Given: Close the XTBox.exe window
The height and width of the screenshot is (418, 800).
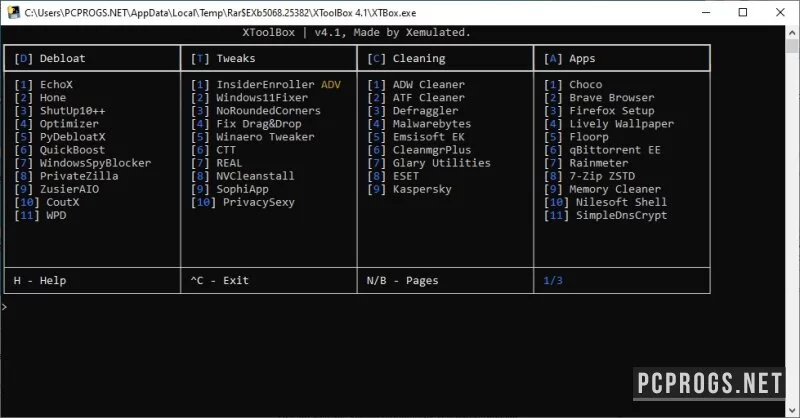Looking at the screenshot, I should pos(780,12).
